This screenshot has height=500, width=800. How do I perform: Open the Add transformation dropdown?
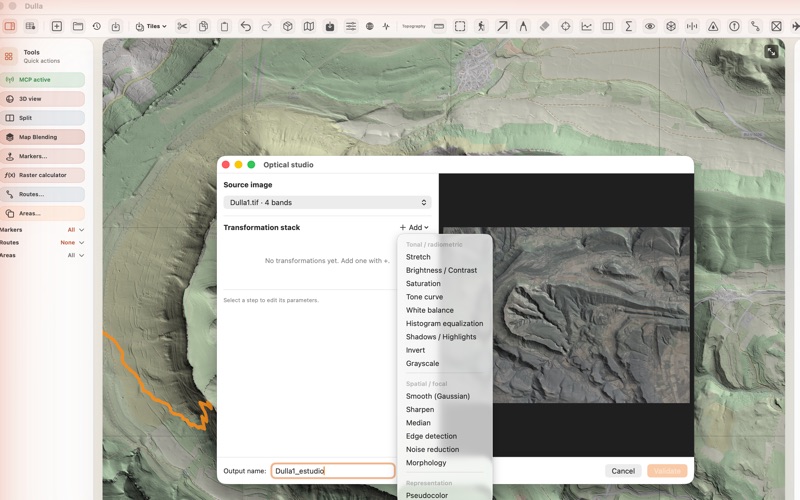(414, 228)
